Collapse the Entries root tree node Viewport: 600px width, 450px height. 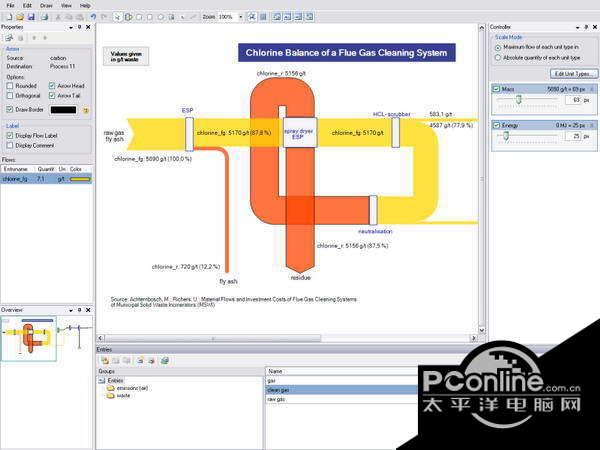point(102,380)
